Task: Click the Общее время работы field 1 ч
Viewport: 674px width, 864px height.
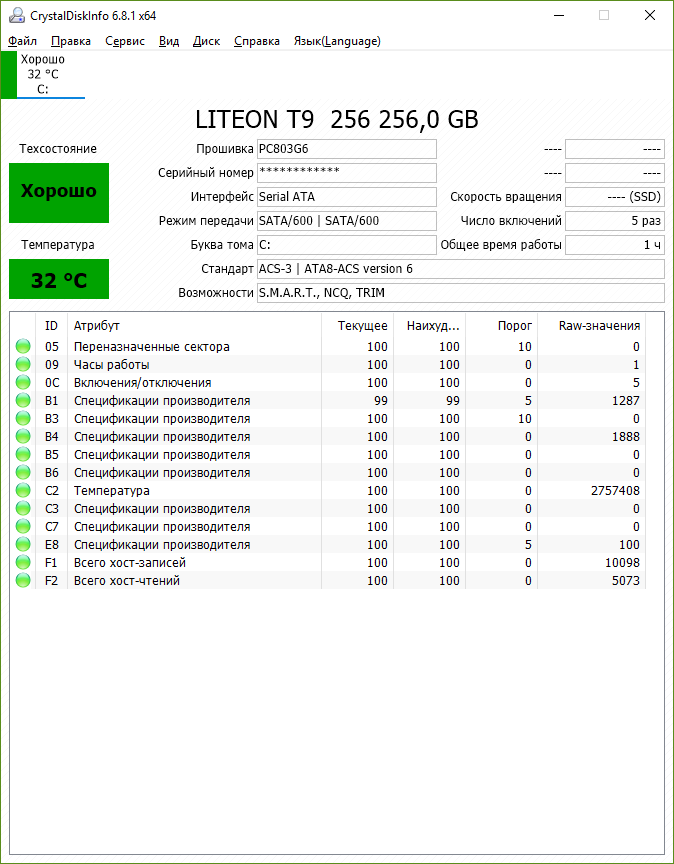Action: point(615,245)
